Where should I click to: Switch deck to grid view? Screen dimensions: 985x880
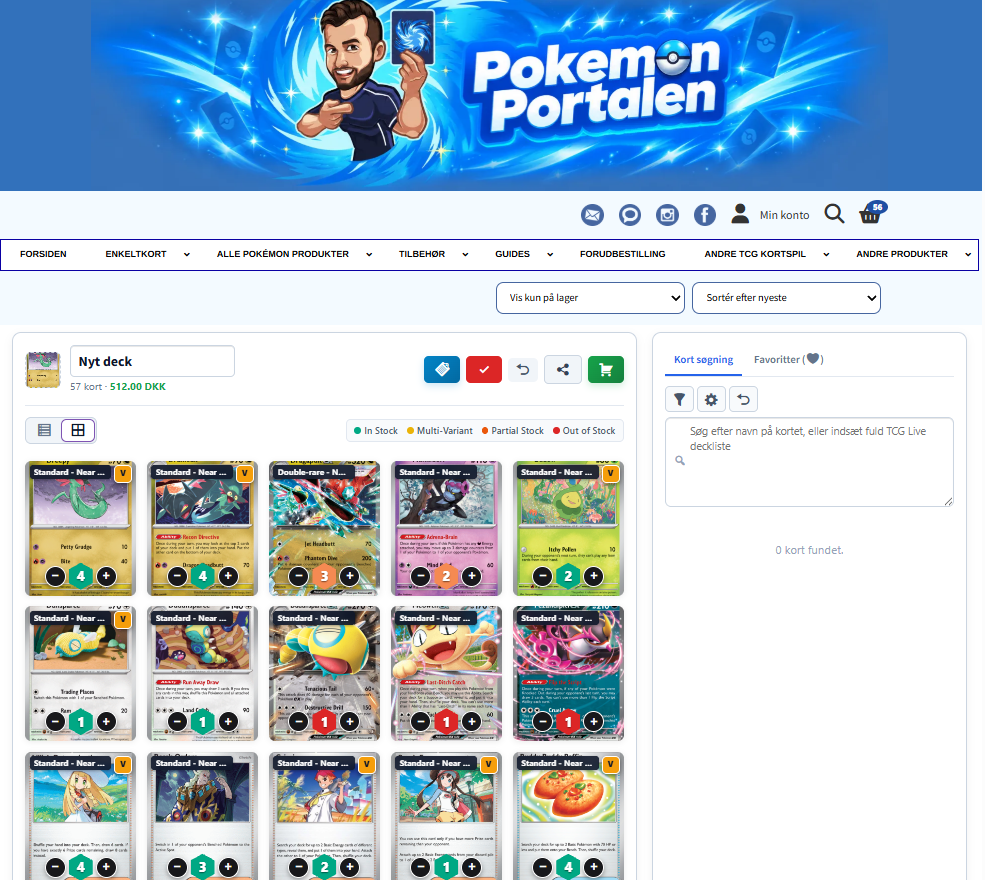pos(78,430)
